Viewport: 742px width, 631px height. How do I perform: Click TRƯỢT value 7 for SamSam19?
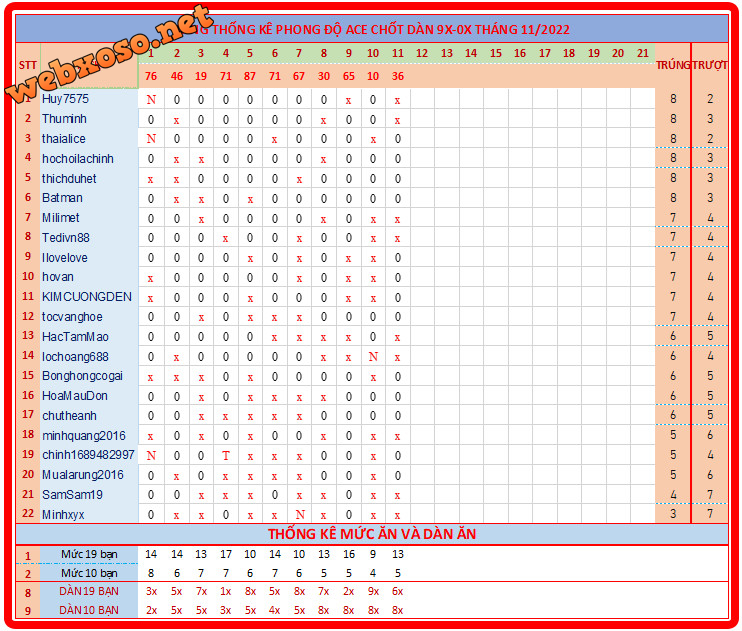coord(710,495)
